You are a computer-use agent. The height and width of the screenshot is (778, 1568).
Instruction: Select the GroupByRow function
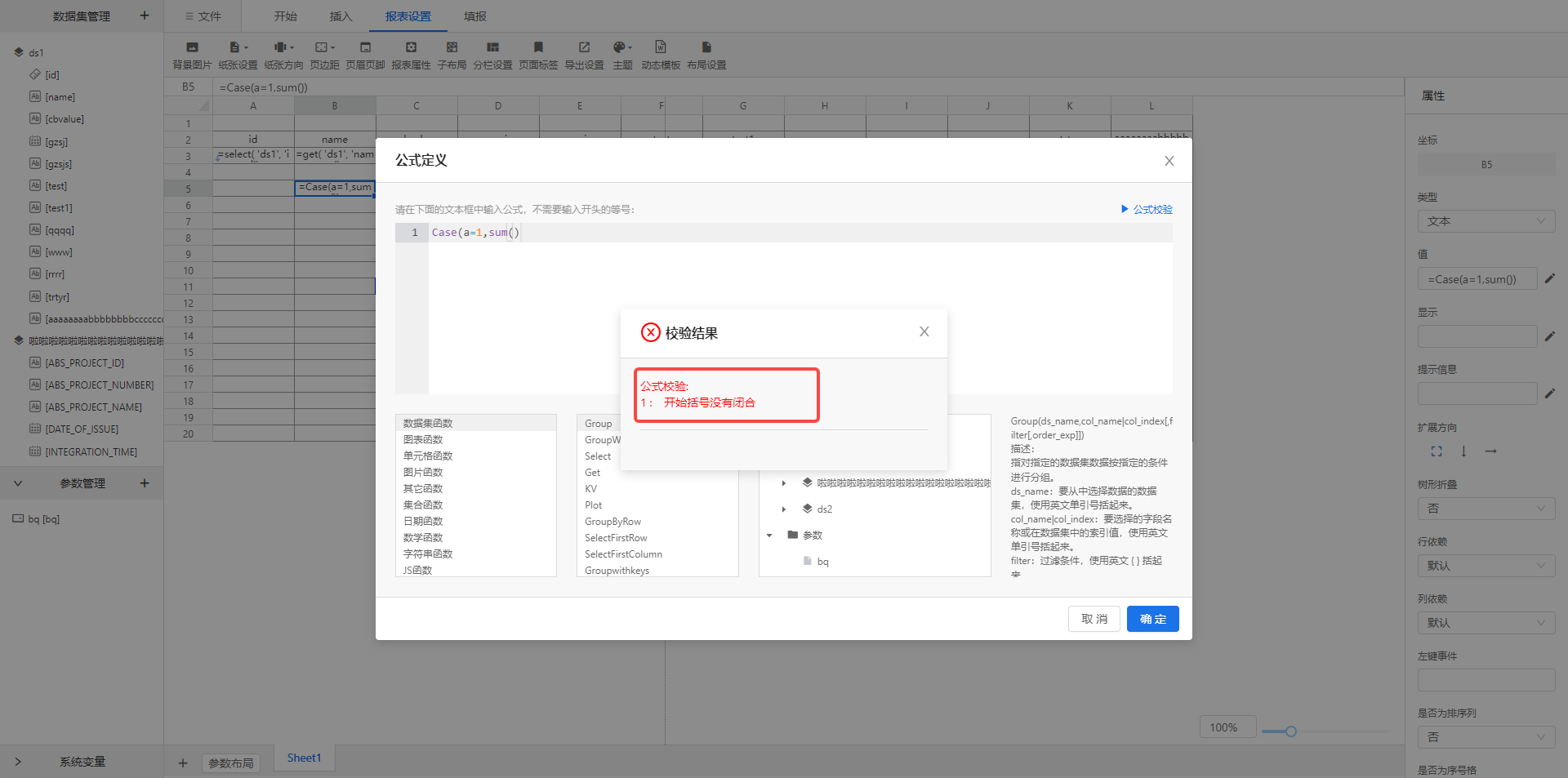click(x=612, y=522)
